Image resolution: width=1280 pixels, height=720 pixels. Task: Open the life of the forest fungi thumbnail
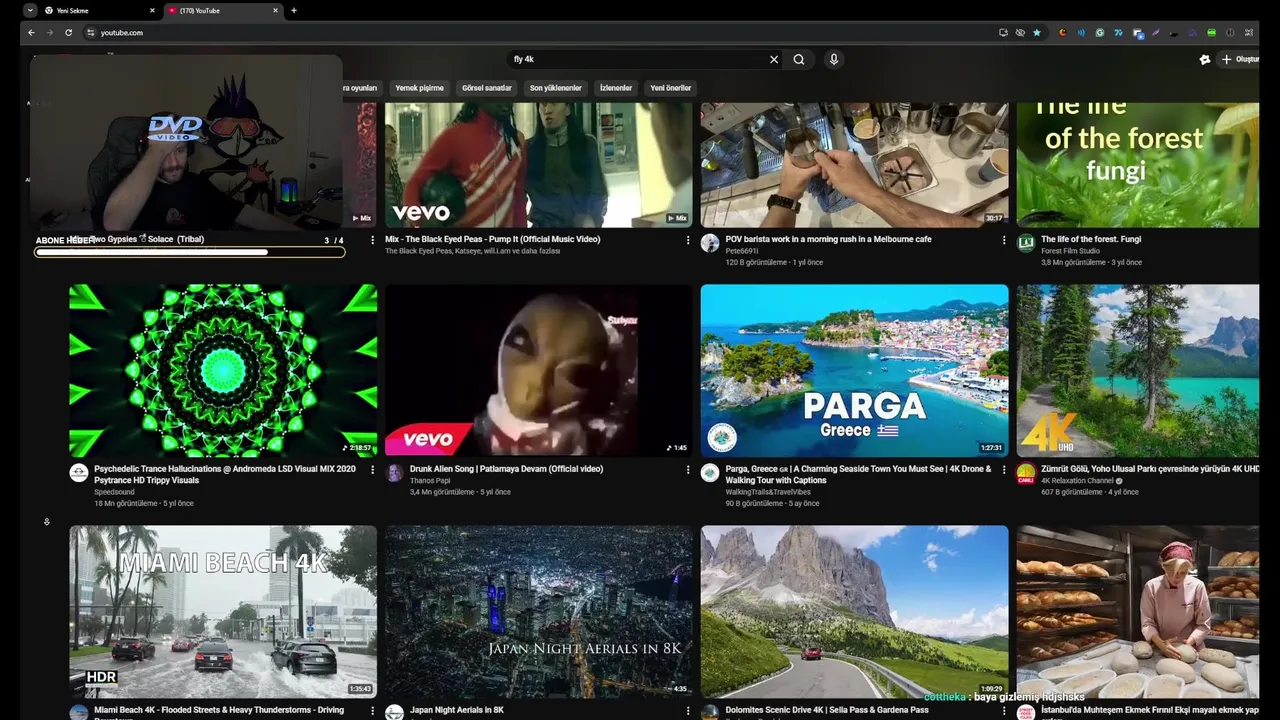1137,164
